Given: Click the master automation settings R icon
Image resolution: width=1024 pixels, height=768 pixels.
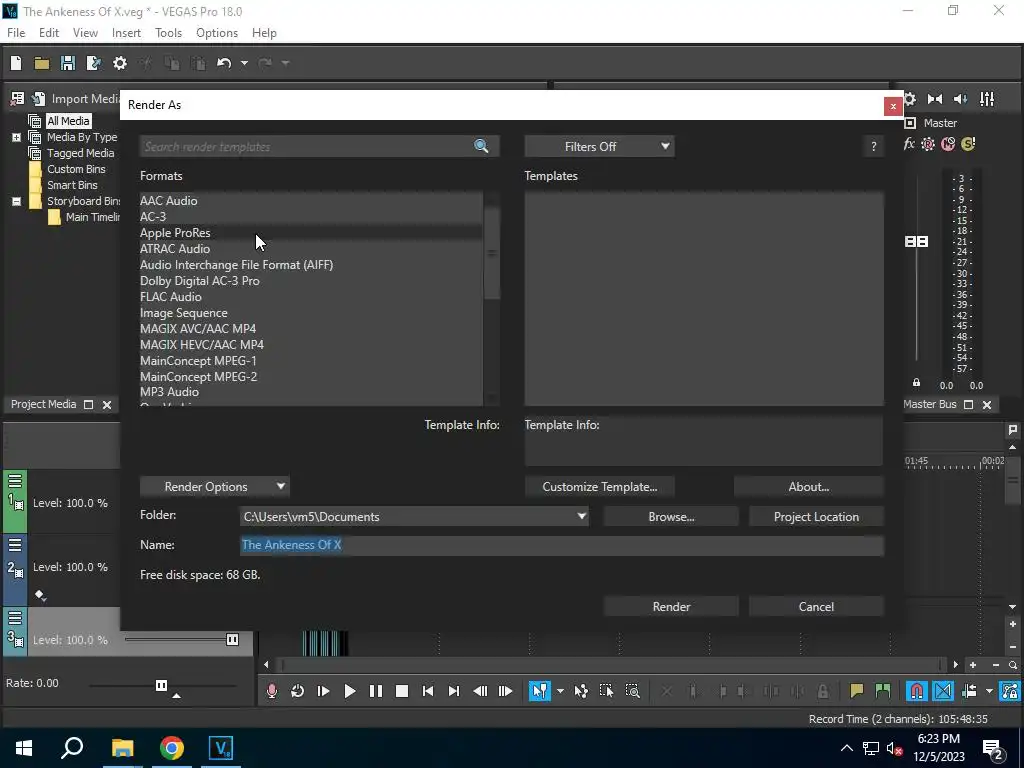Looking at the screenshot, I should point(928,144).
